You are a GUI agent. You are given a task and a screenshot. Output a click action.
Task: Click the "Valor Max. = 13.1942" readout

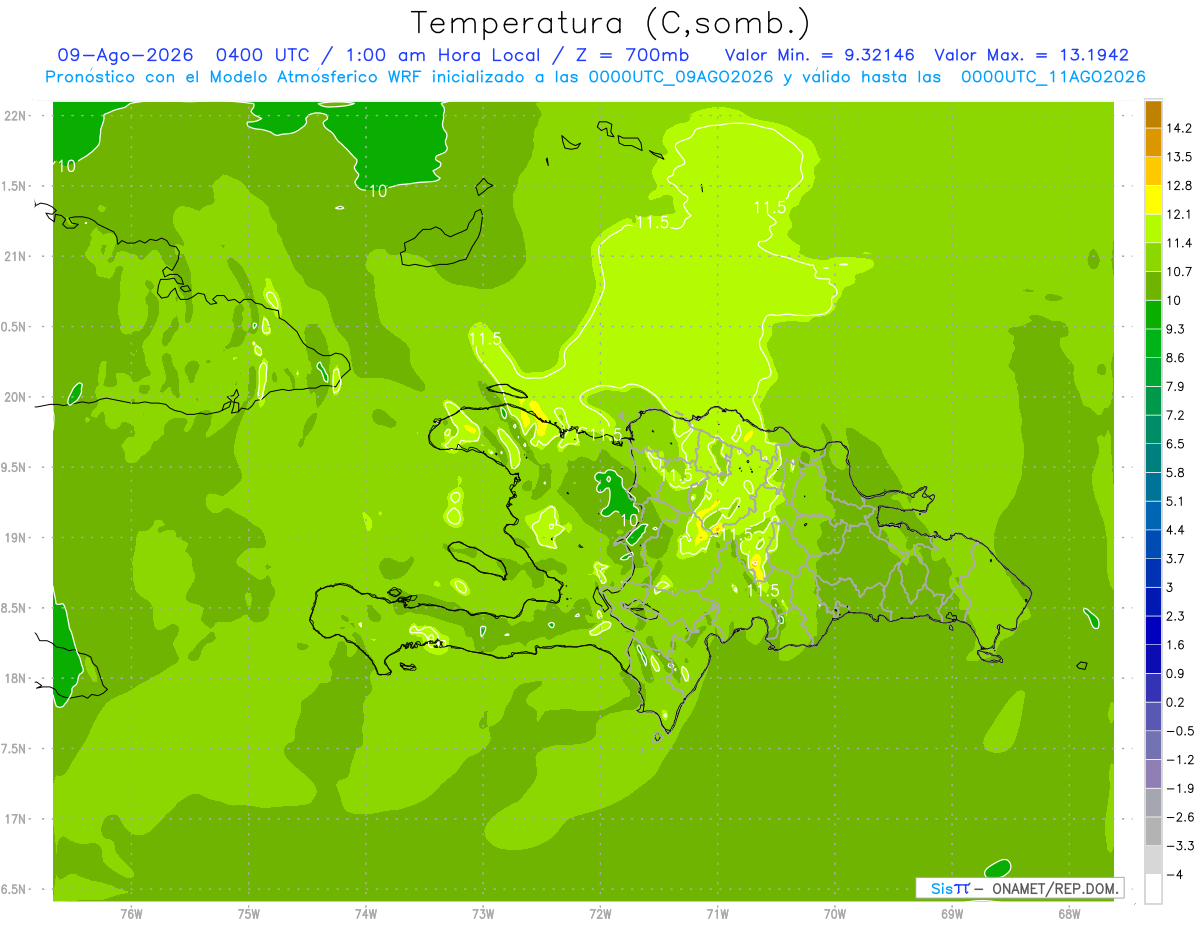click(x=1031, y=55)
